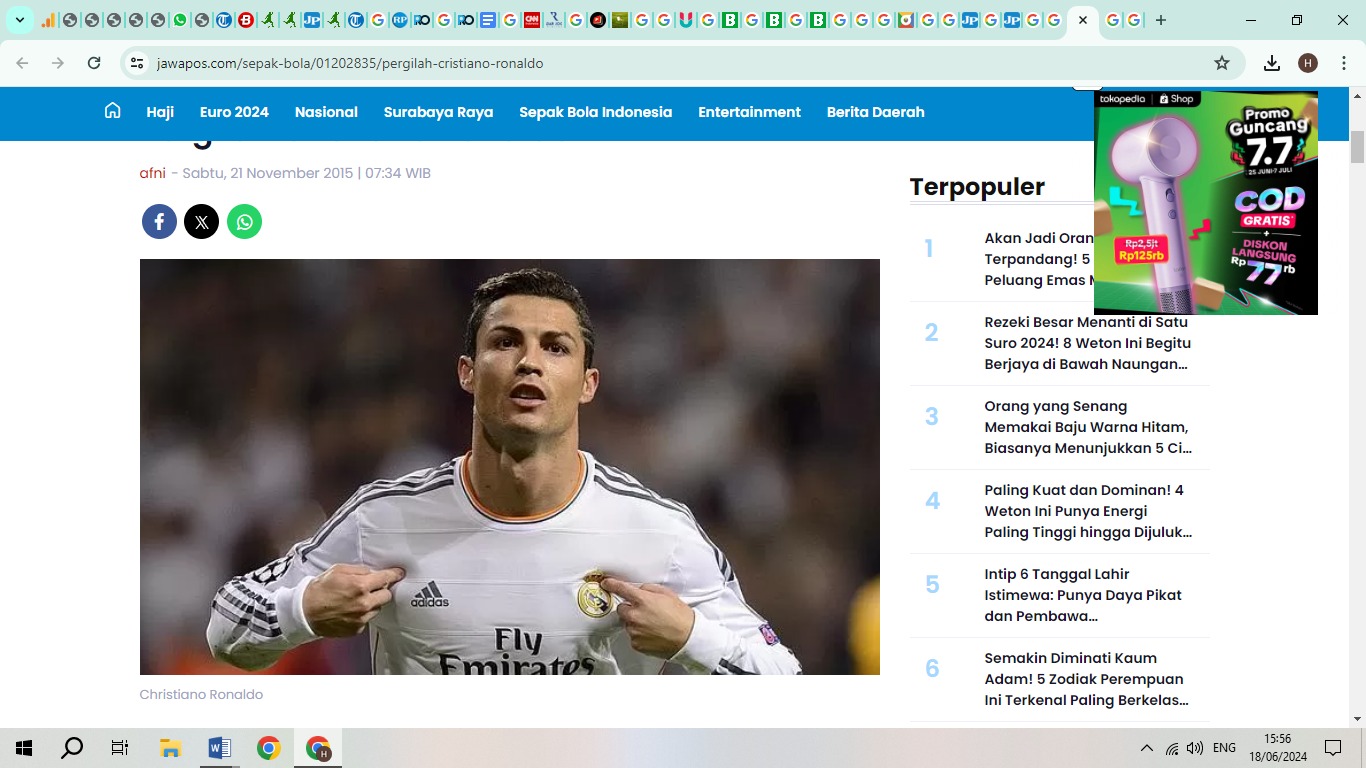This screenshot has height=768, width=1366.
Task: Open the Windows notification center
Action: coord(1333,748)
